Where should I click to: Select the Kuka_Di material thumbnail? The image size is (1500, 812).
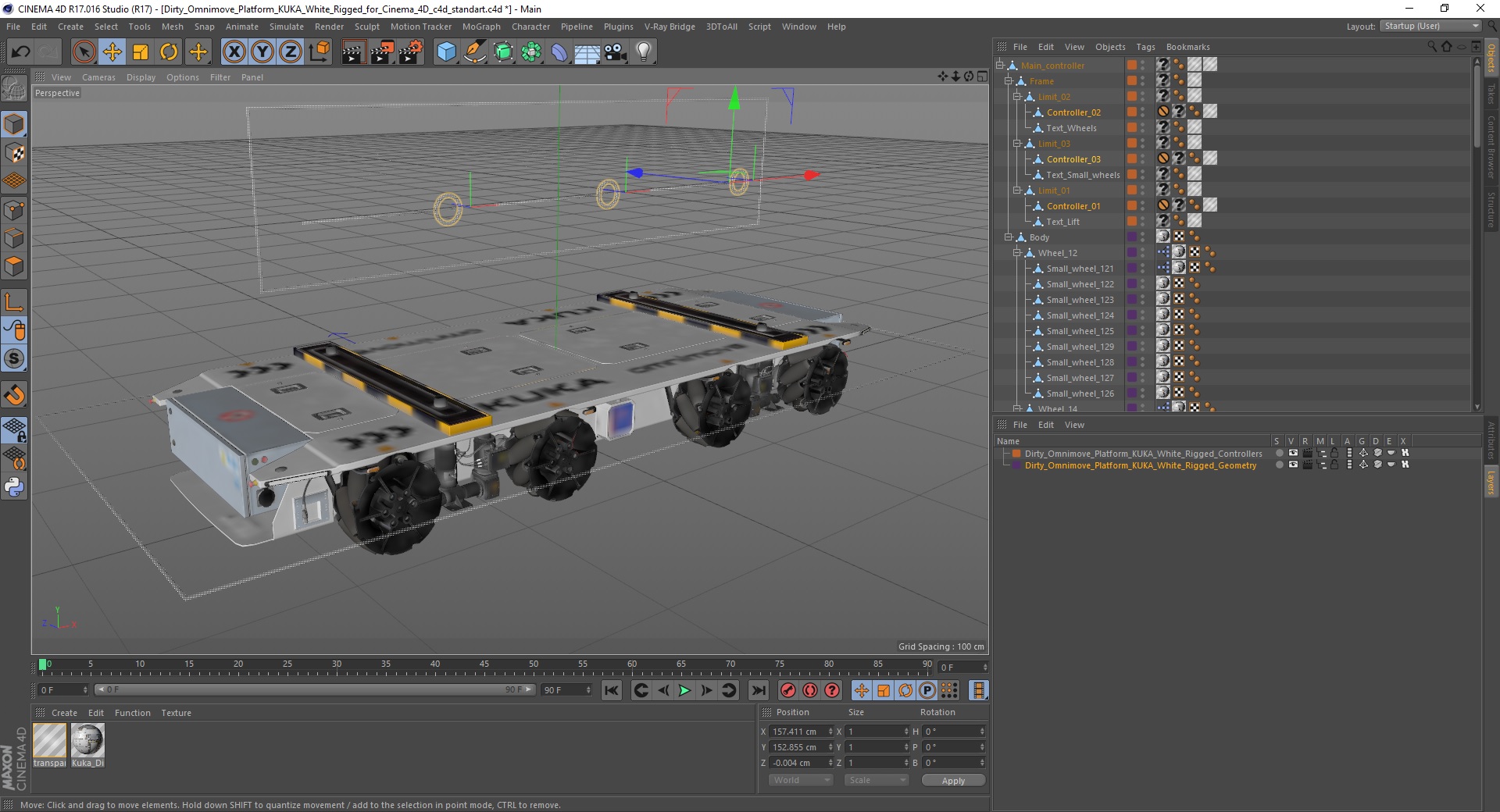pos(87,740)
